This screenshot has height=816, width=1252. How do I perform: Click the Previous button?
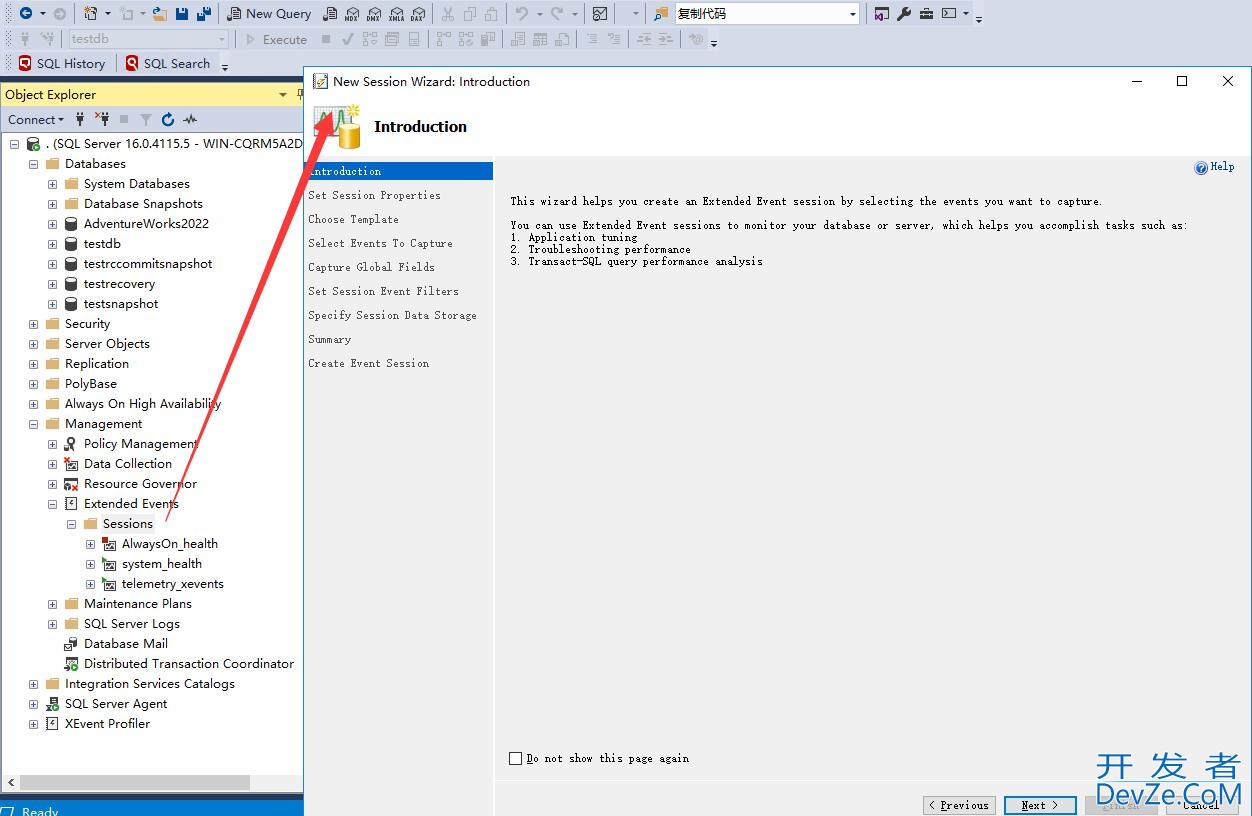958,805
